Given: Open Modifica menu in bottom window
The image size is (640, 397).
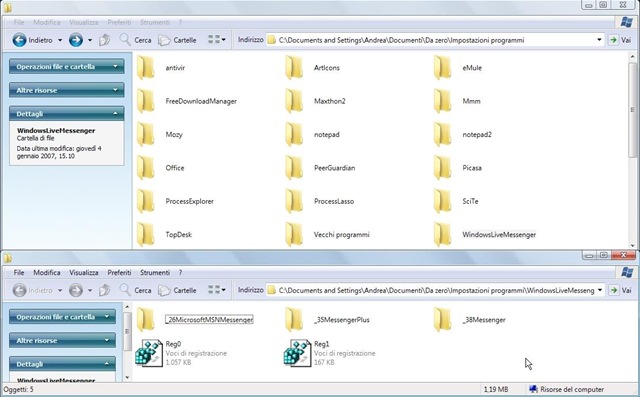Looking at the screenshot, I should 47,273.
